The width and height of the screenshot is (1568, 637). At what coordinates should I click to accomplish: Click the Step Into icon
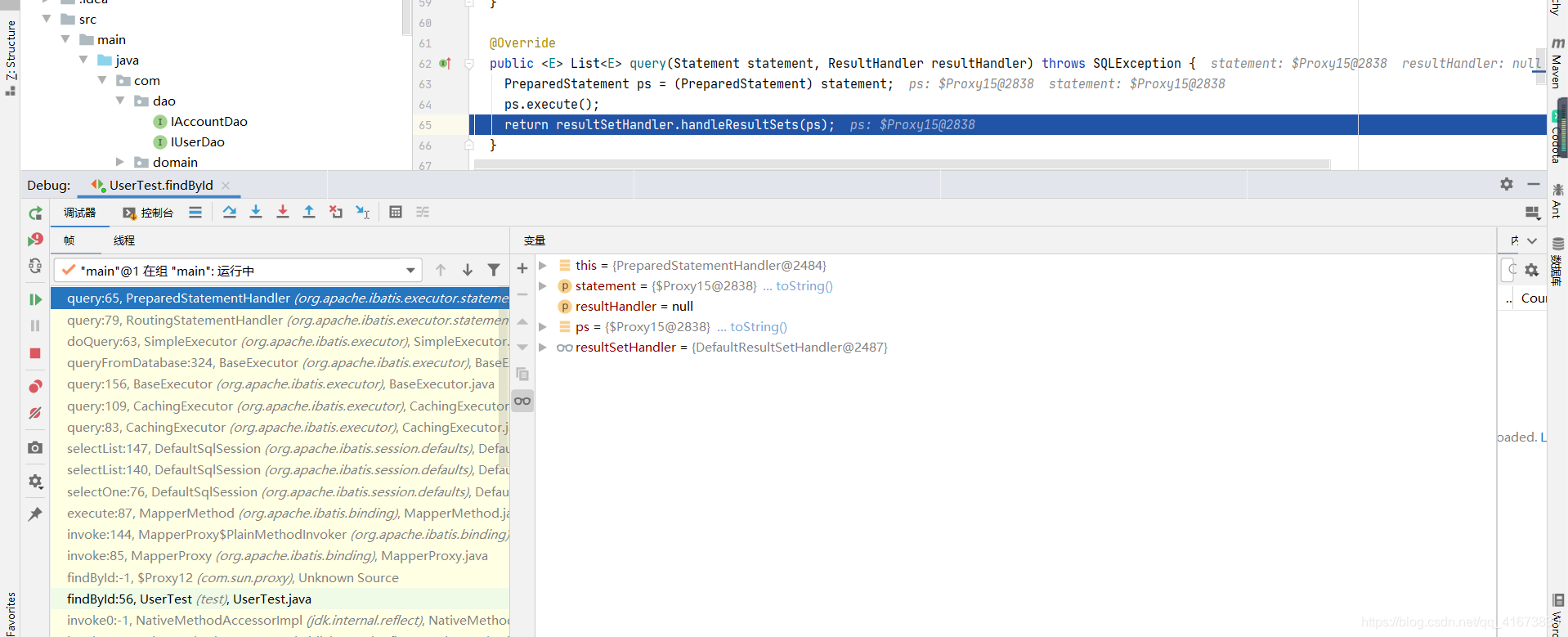pyautogui.click(x=256, y=213)
